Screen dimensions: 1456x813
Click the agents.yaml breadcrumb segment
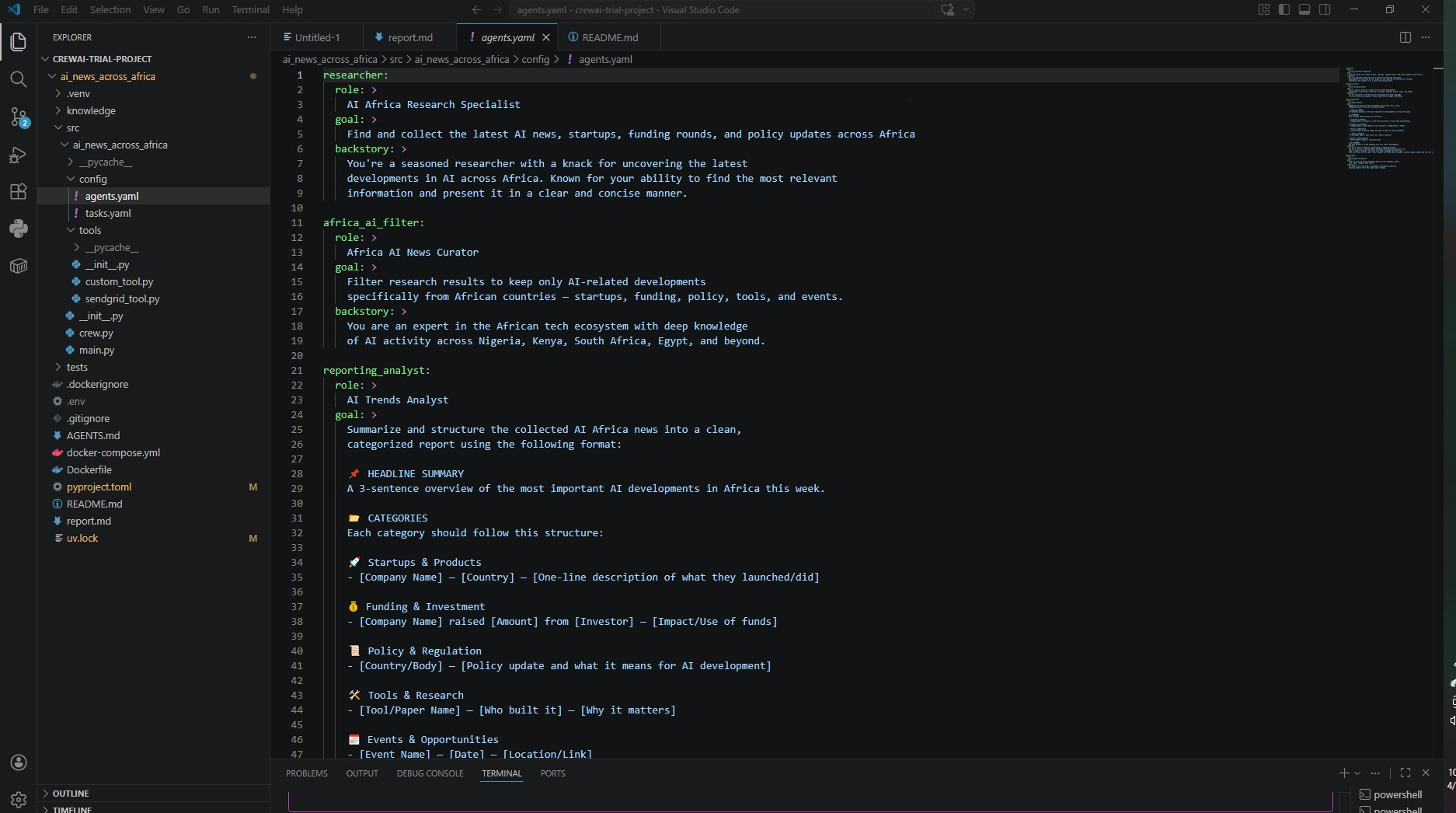coord(605,59)
